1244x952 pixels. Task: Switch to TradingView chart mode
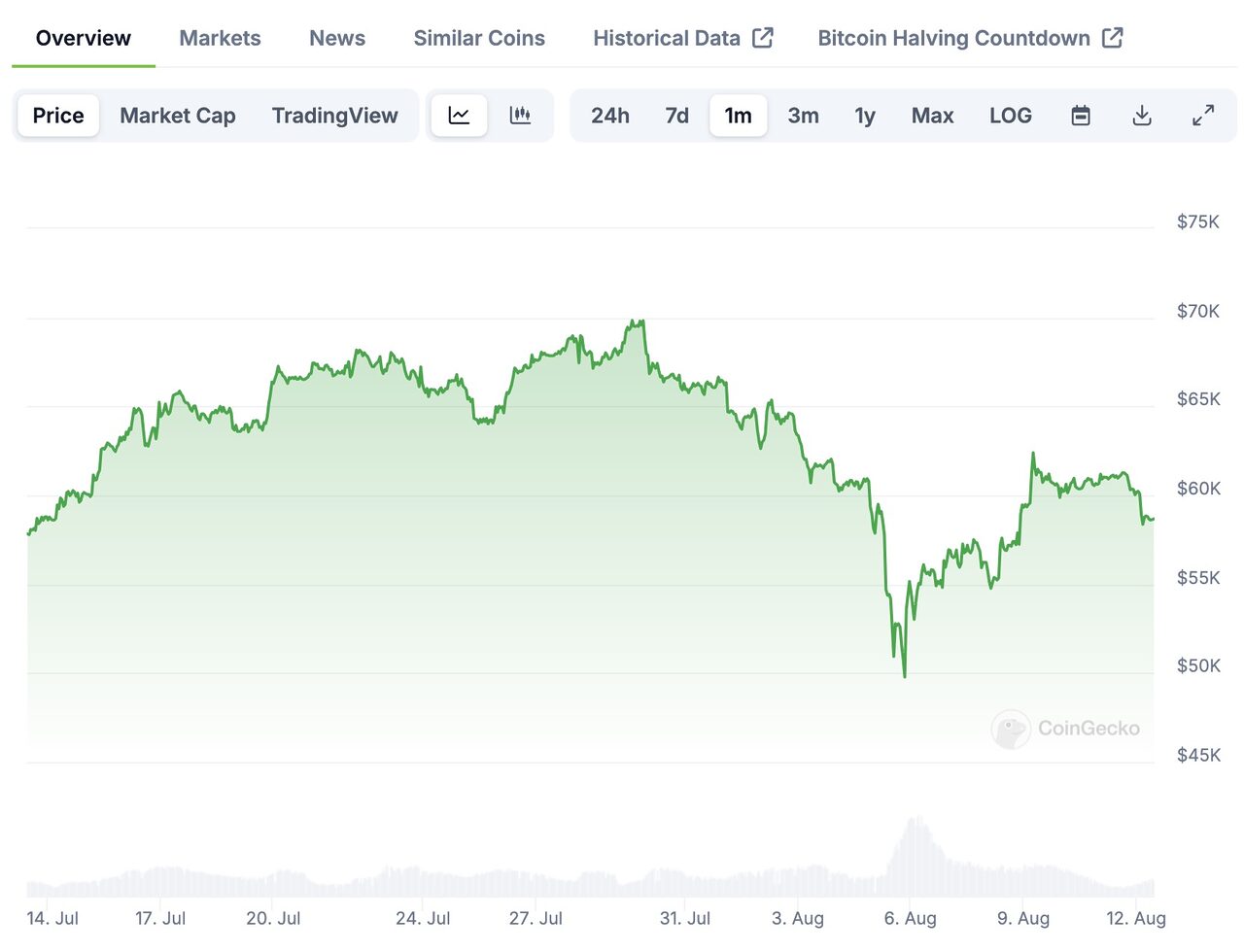(x=335, y=116)
